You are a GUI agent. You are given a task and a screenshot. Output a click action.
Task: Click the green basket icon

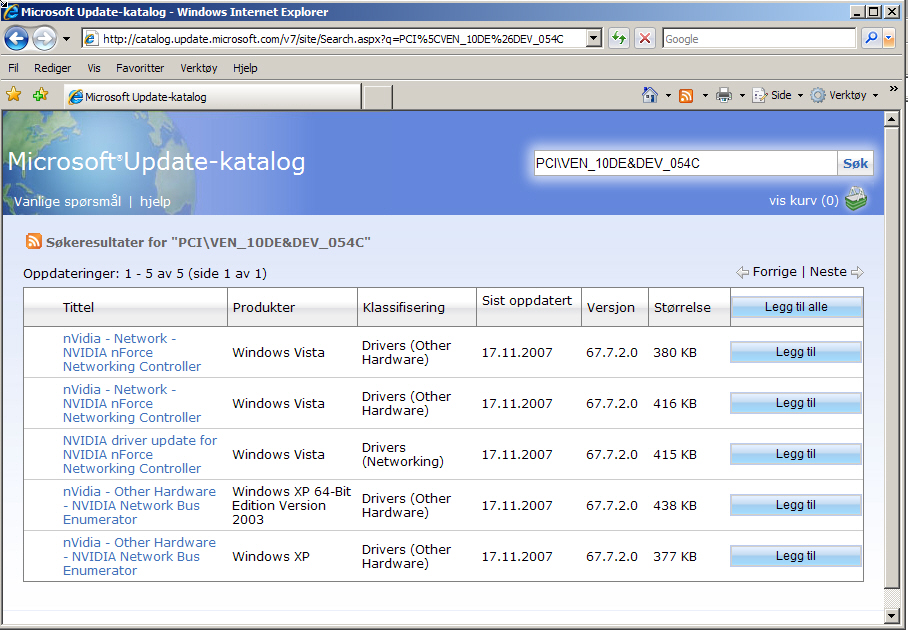tap(856, 199)
